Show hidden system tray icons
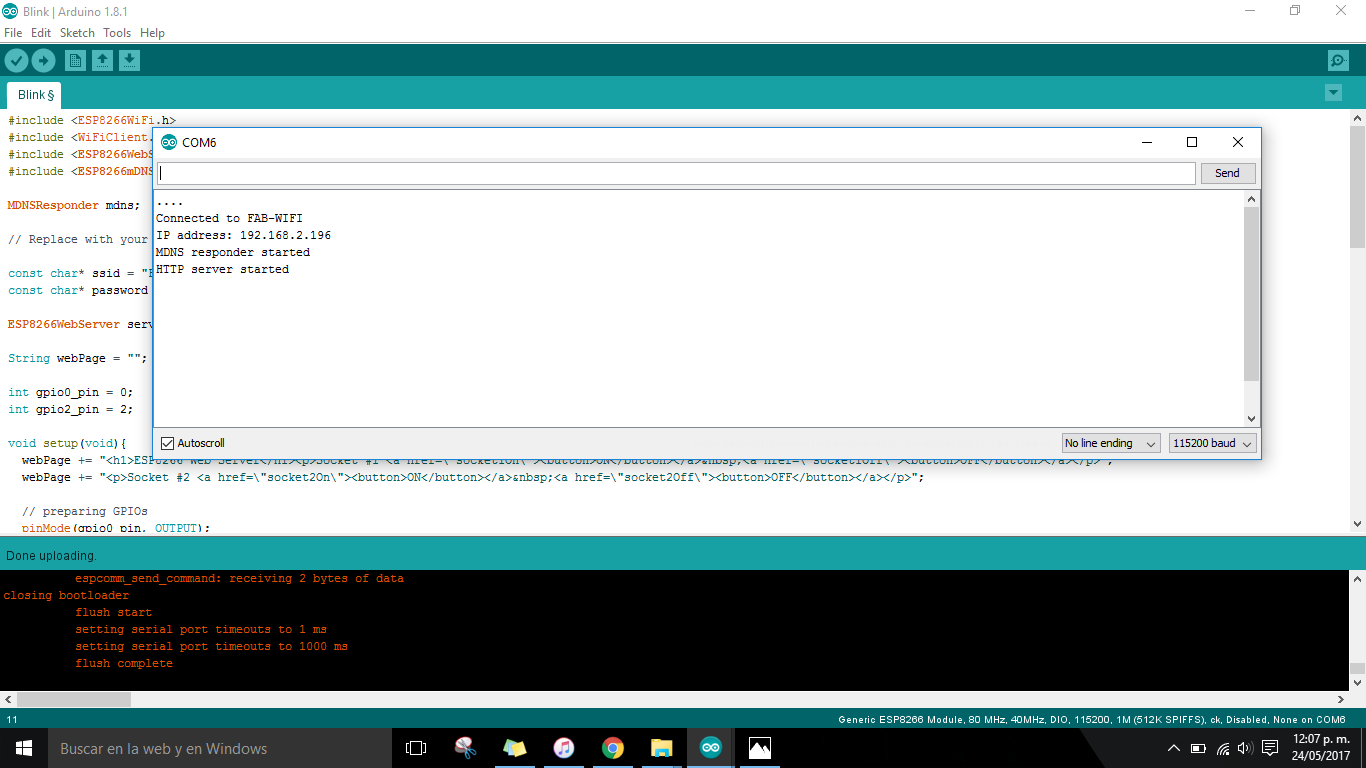The image size is (1366, 768). [x=1173, y=748]
